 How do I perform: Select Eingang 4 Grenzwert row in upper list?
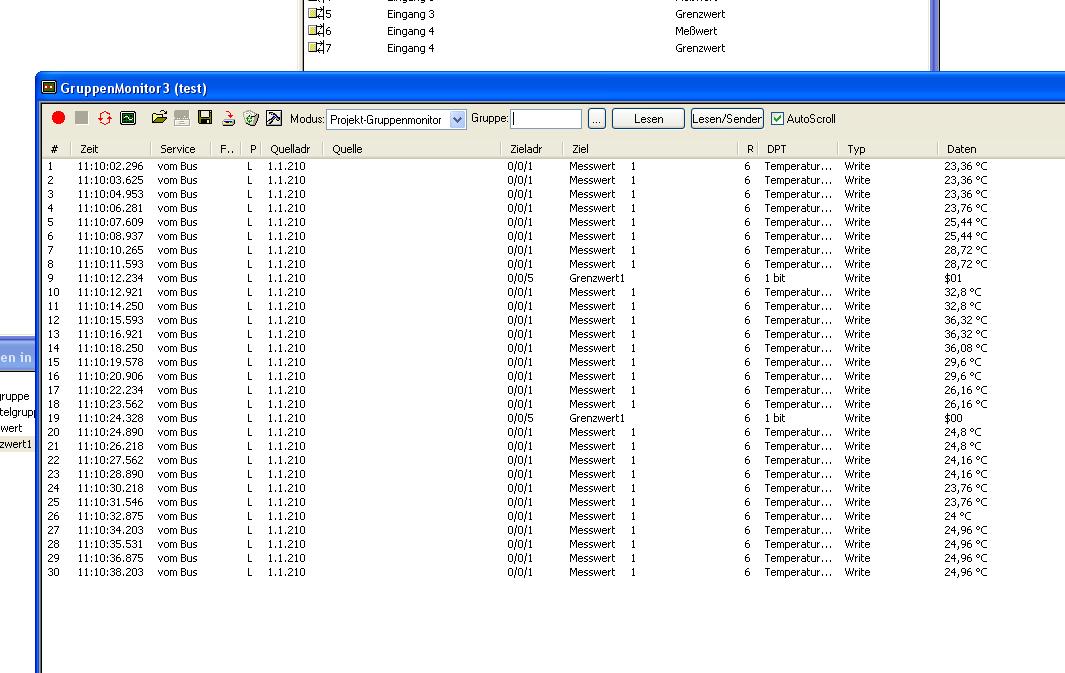(x=410, y=48)
